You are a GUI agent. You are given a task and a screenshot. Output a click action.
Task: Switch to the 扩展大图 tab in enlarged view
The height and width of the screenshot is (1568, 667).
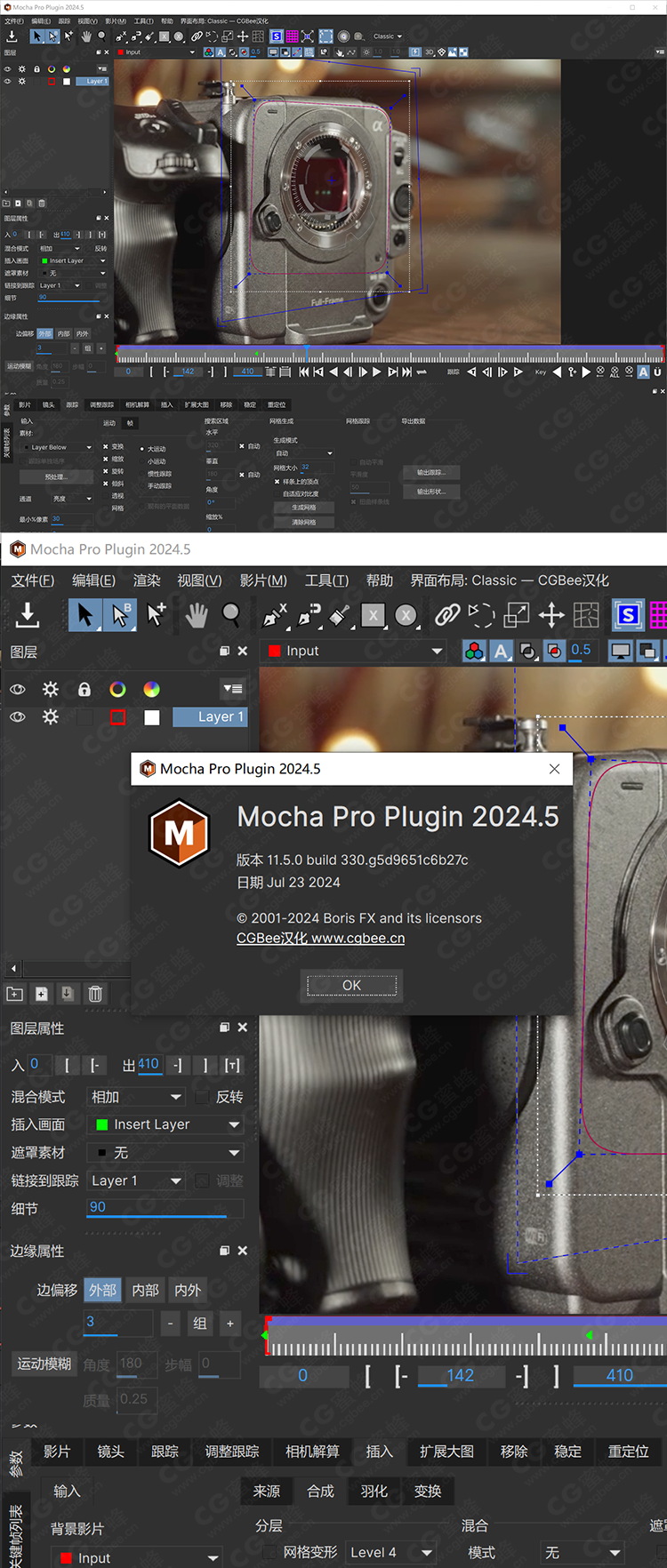point(446,1452)
